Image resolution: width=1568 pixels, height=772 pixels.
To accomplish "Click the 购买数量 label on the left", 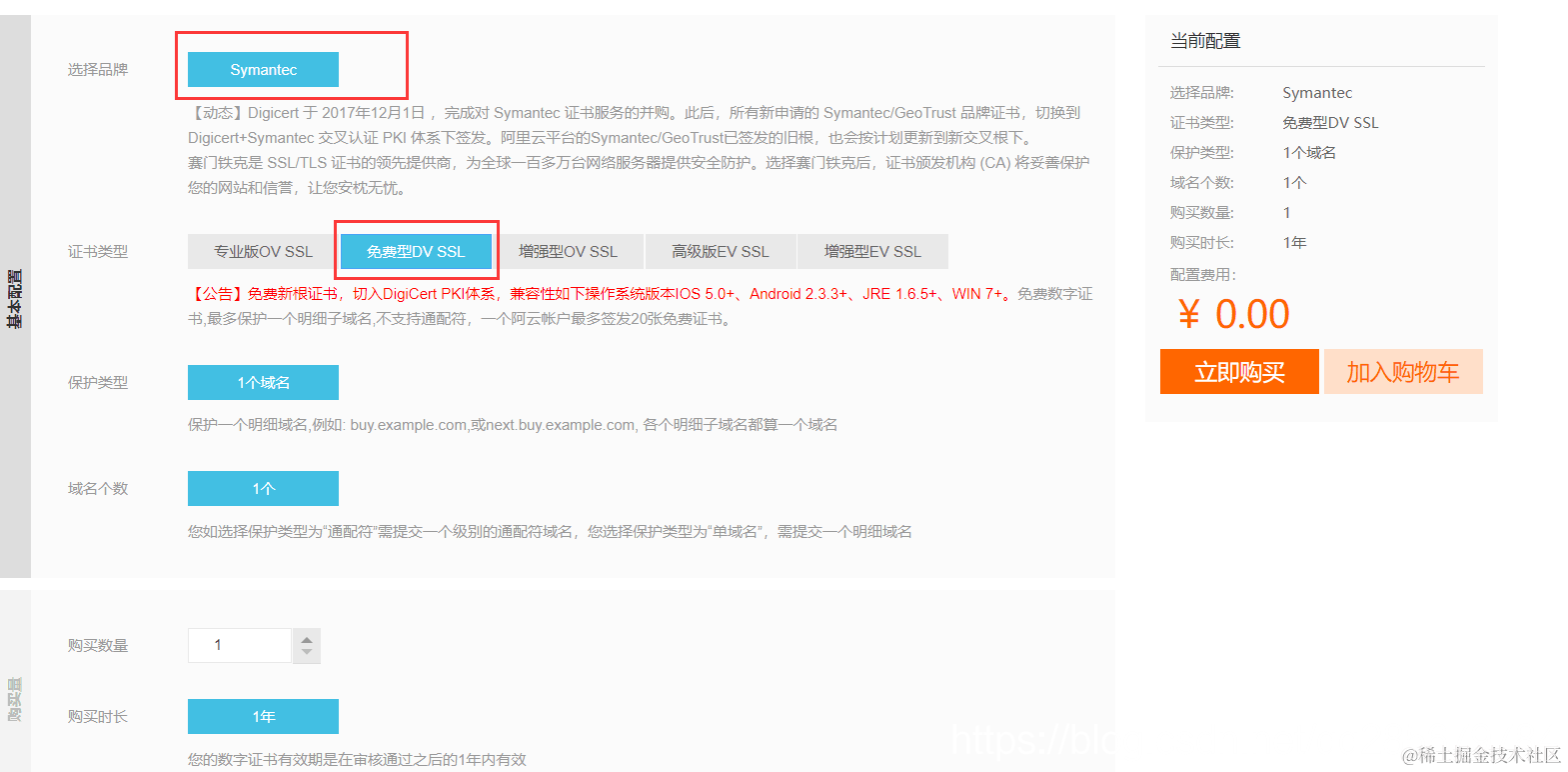I will tap(98, 646).
